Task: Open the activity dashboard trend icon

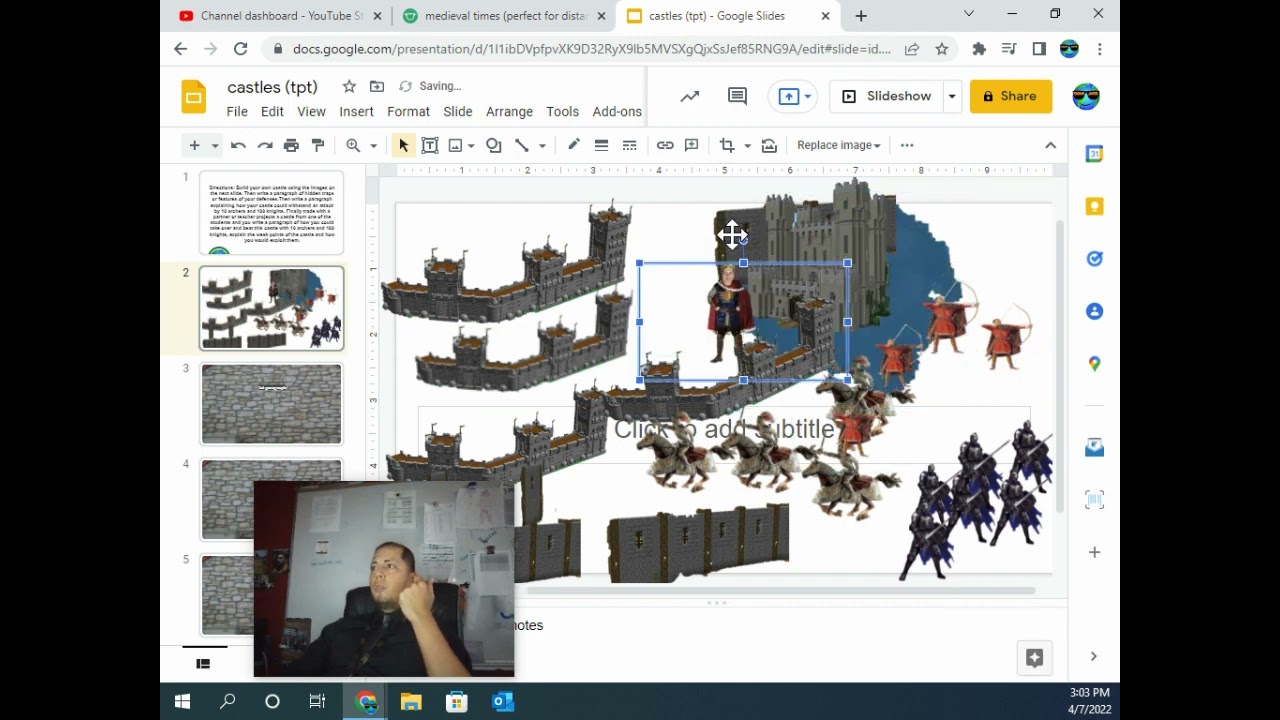Action: point(690,96)
